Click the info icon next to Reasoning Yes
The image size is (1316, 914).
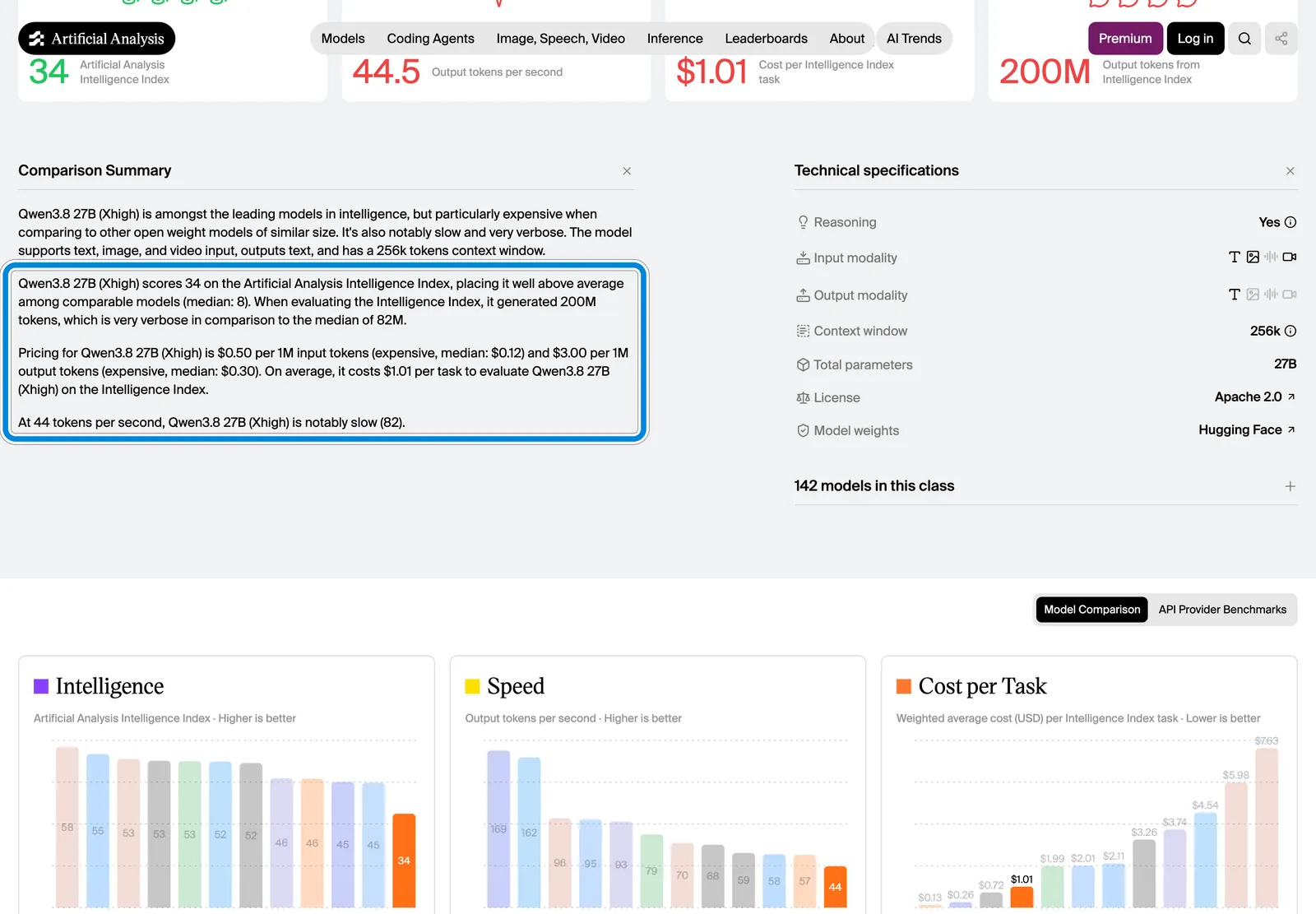pos(1291,222)
